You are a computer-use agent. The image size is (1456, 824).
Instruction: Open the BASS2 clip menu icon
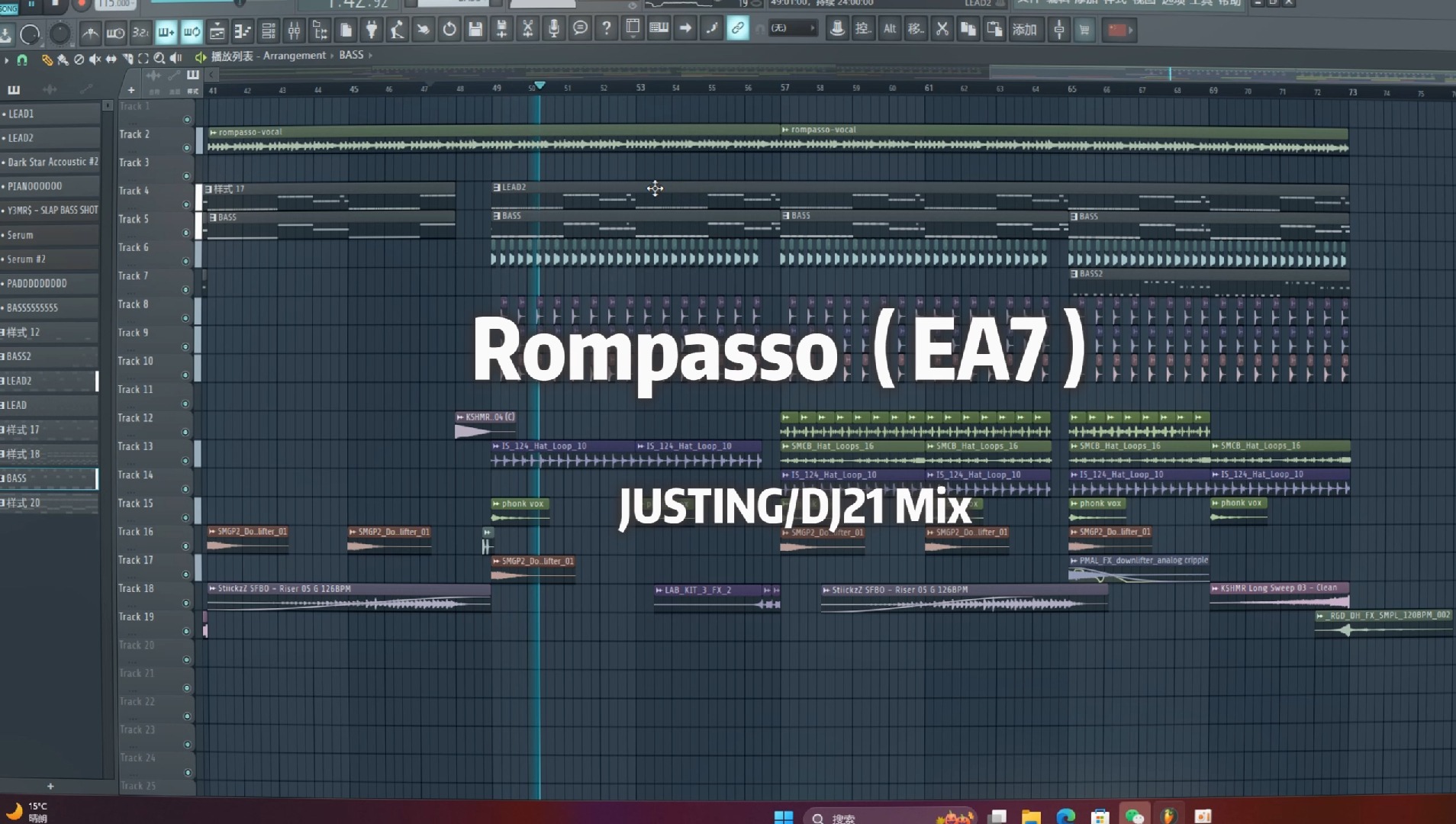pos(1074,273)
